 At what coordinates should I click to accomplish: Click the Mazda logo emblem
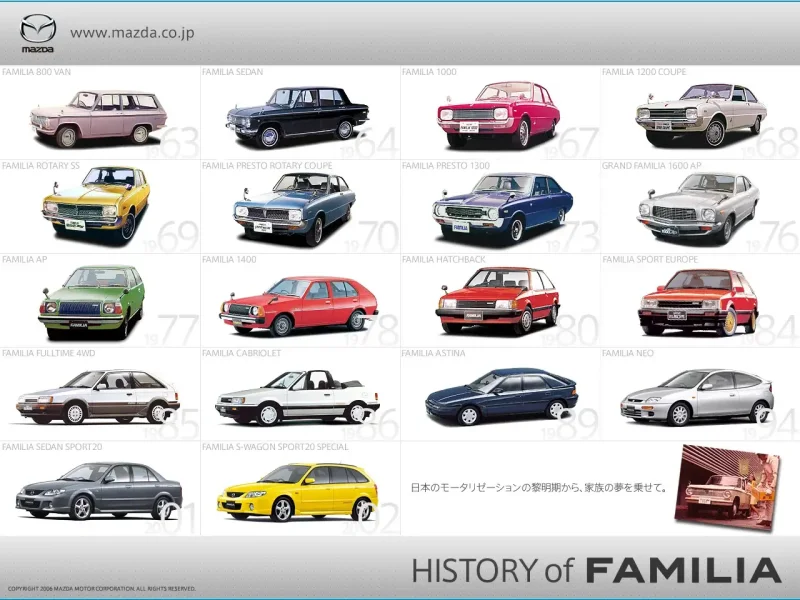click(38, 33)
